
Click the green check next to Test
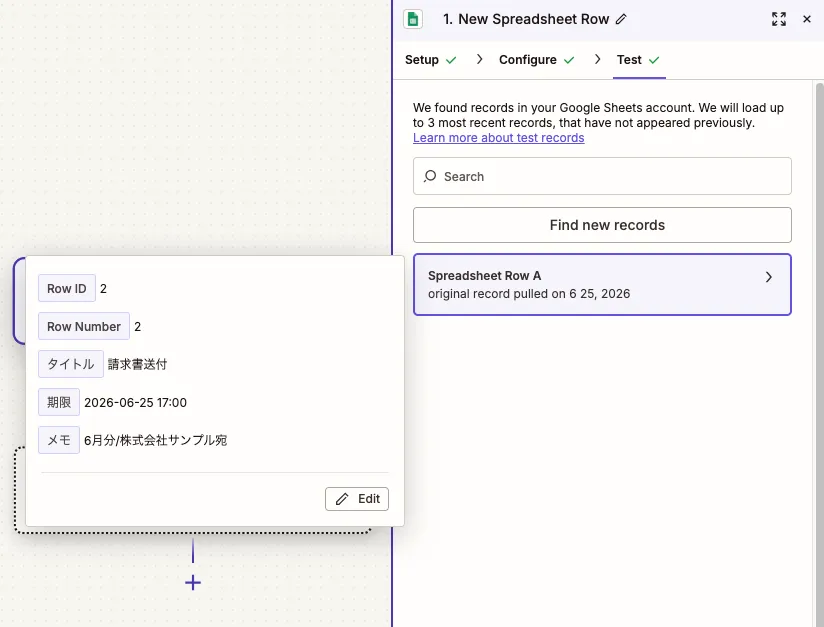(x=654, y=60)
